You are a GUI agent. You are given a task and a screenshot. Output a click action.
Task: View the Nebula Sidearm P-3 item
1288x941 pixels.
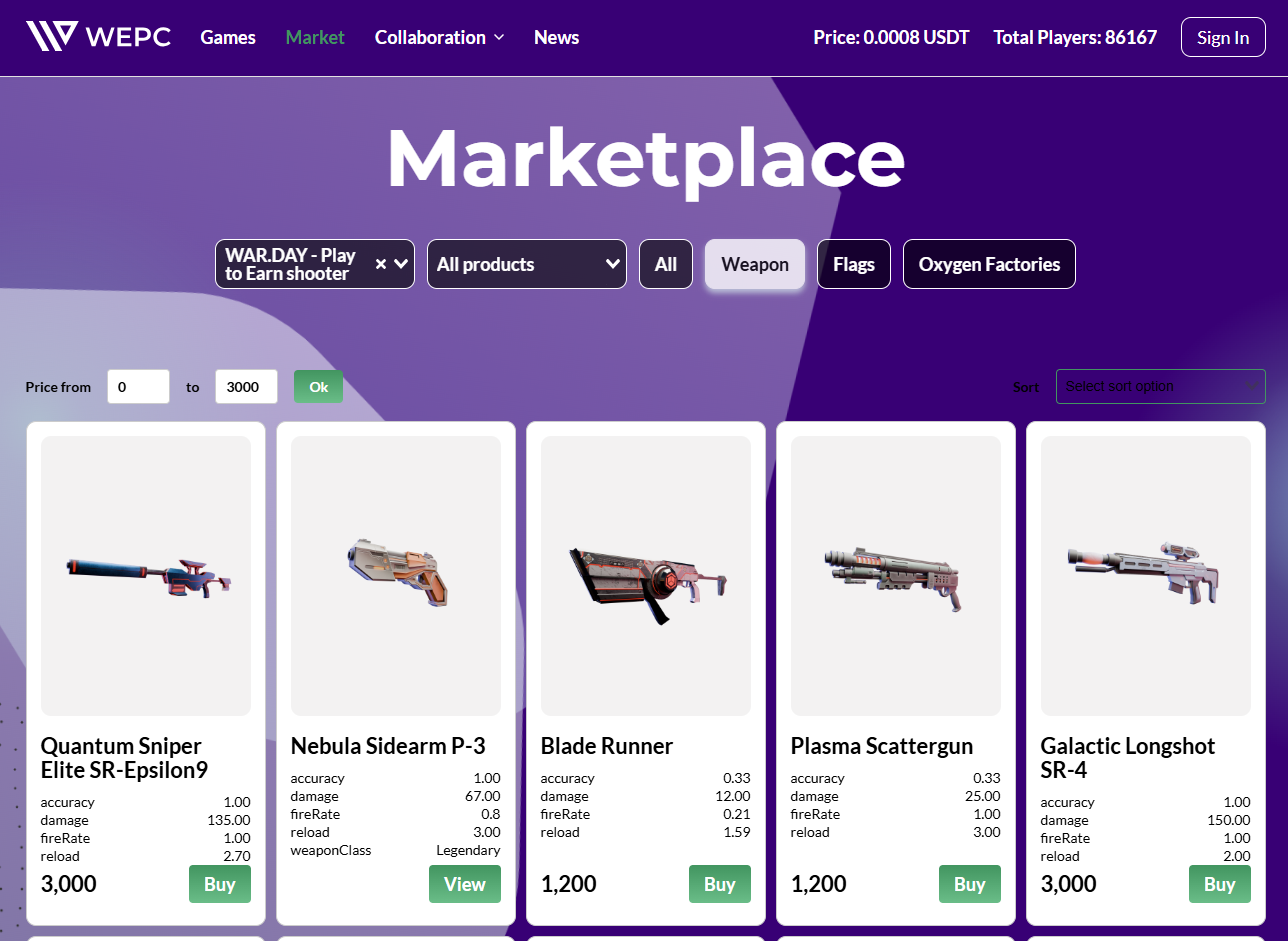(x=465, y=884)
